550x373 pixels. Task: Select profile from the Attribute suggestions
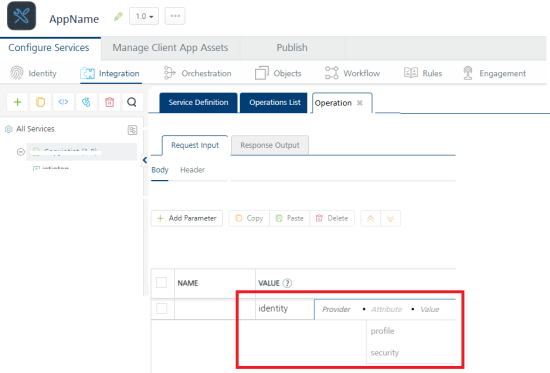point(382,331)
